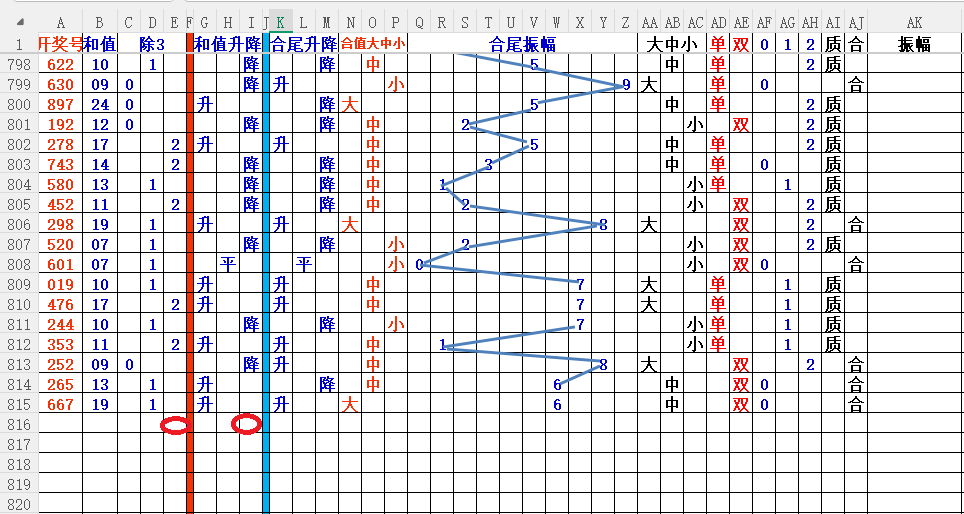Image resolution: width=964 pixels, height=514 pixels.
Task: Click the 单 header in row 1
Action: point(717,44)
